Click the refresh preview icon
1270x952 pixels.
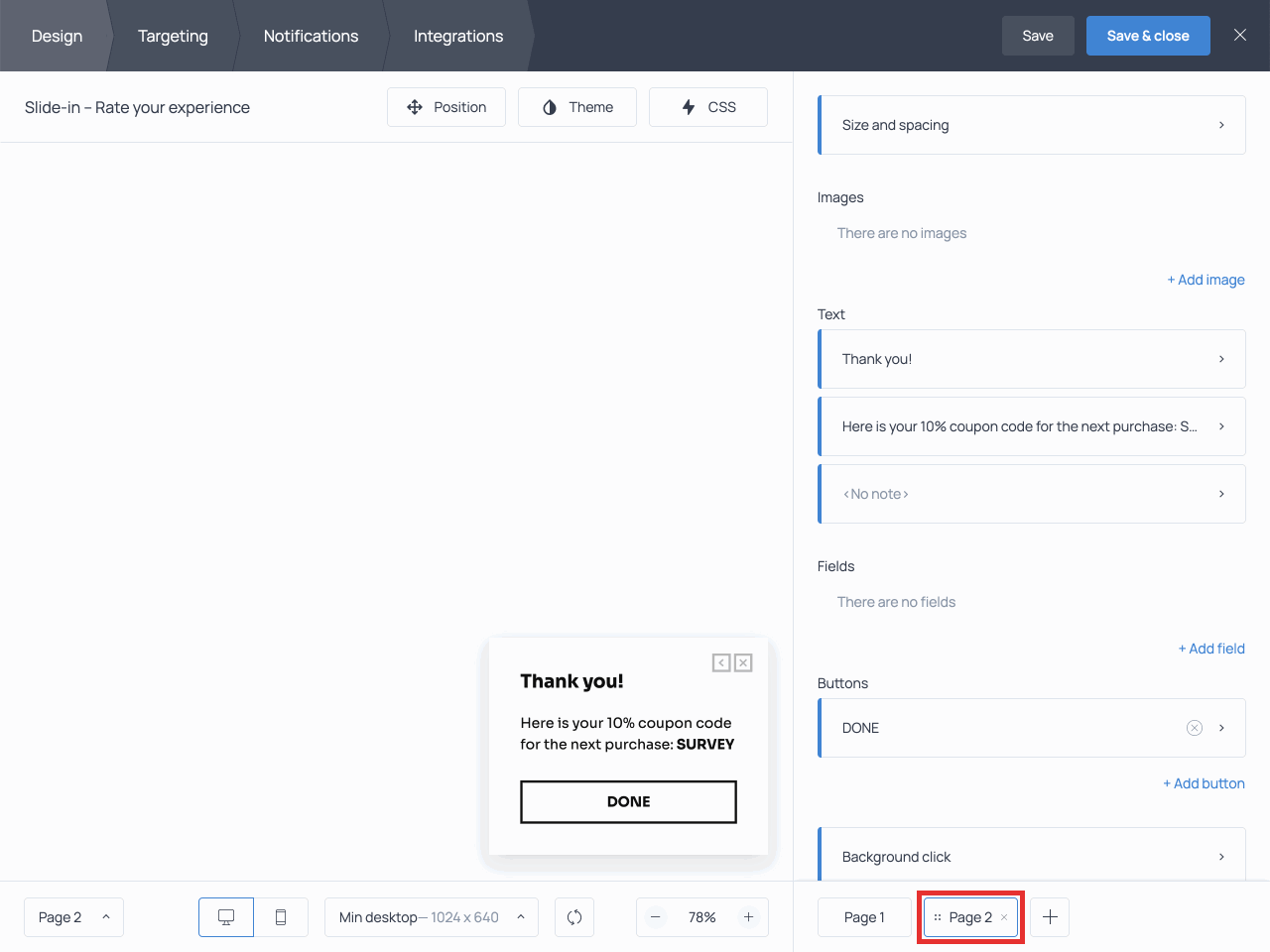(574, 917)
